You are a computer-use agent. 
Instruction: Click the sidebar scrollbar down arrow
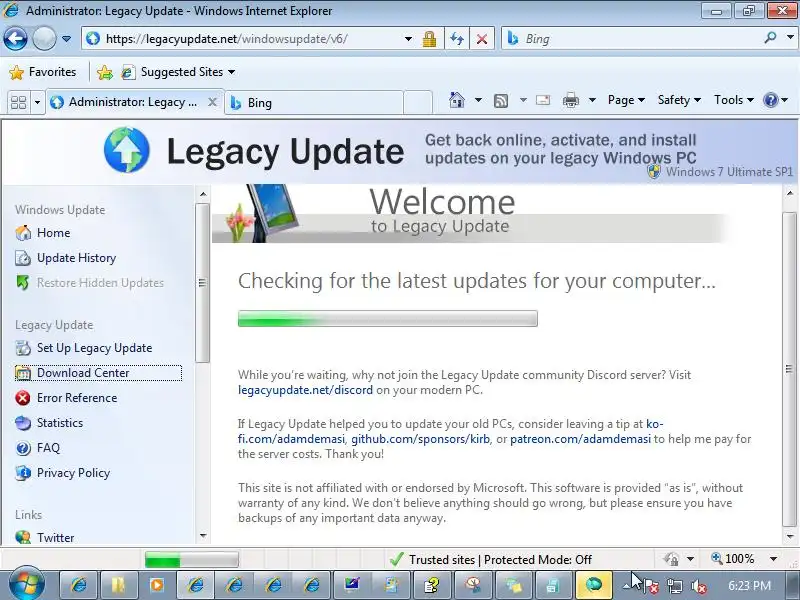pos(203,536)
